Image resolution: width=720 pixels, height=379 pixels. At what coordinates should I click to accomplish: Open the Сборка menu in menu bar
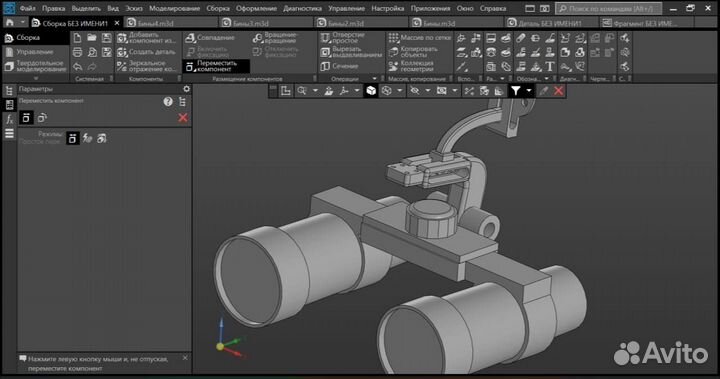[218, 8]
